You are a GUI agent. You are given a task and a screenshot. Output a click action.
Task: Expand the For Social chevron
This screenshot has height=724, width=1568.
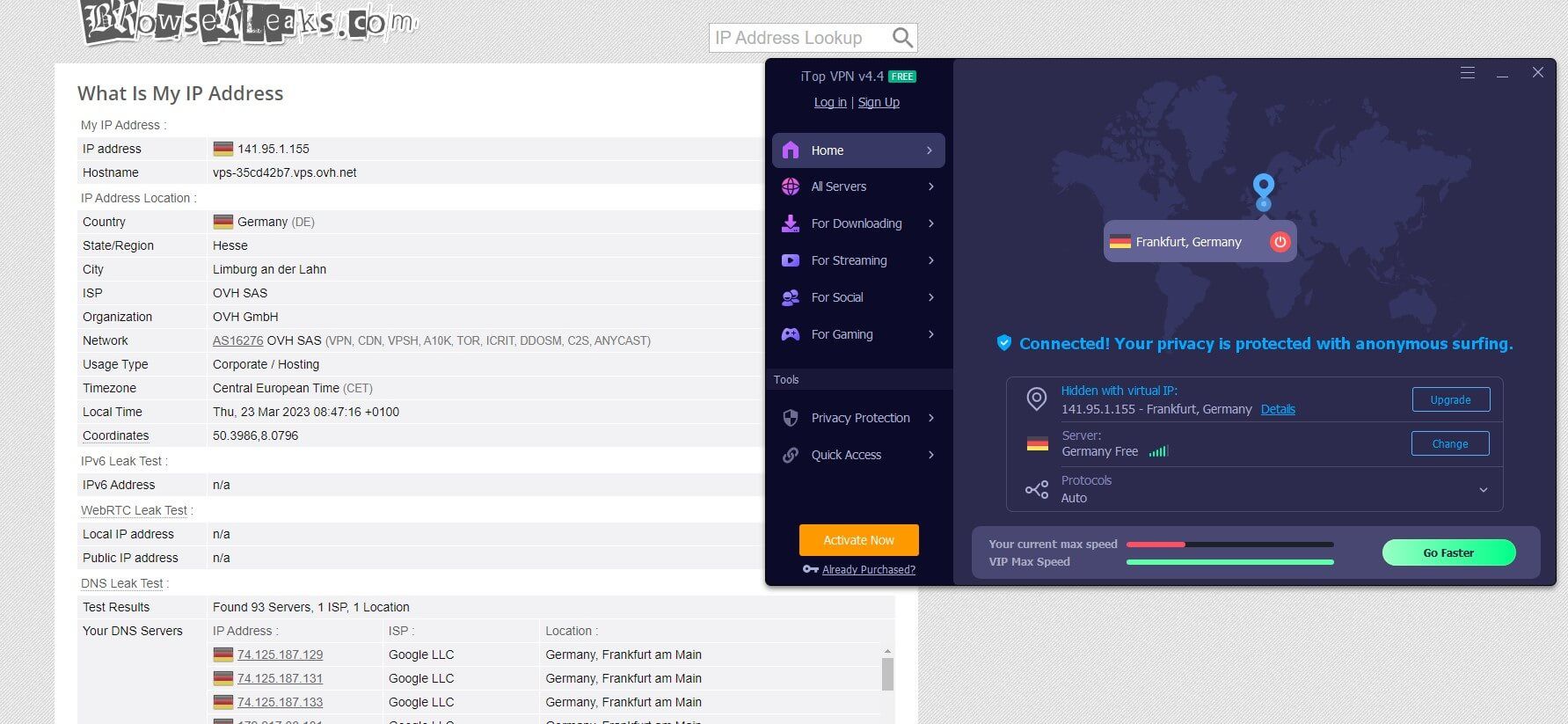pos(930,297)
